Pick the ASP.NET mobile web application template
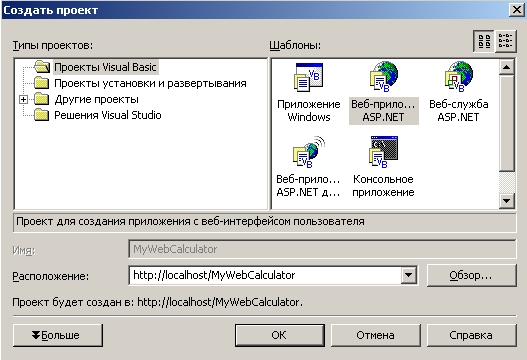Viewport: 527px width, 360px height. pos(309,152)
